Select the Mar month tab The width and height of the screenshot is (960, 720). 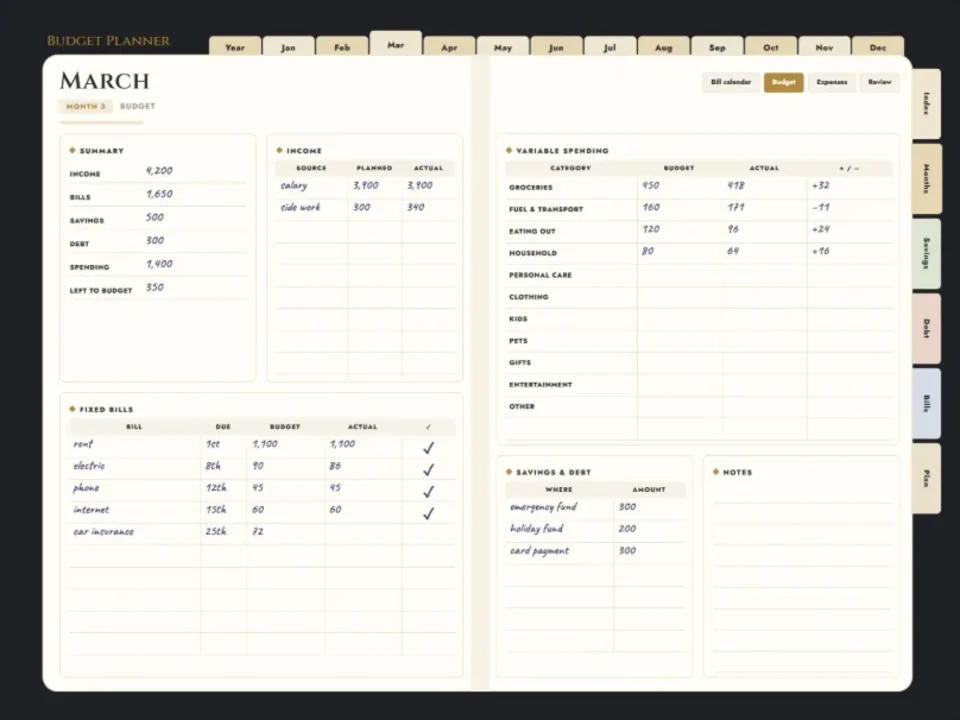[396, 44]
